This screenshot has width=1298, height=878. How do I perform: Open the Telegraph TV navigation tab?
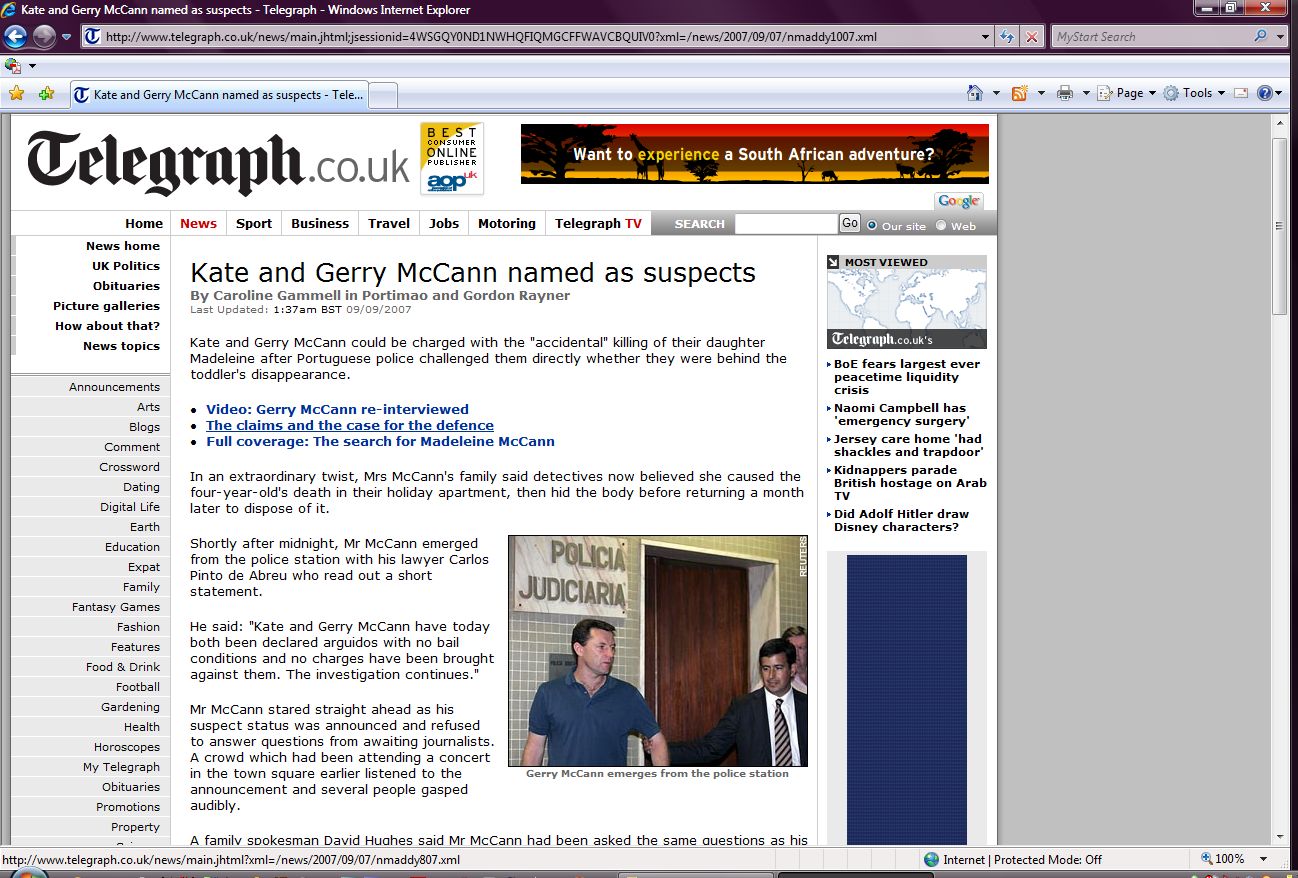point(598,223)
